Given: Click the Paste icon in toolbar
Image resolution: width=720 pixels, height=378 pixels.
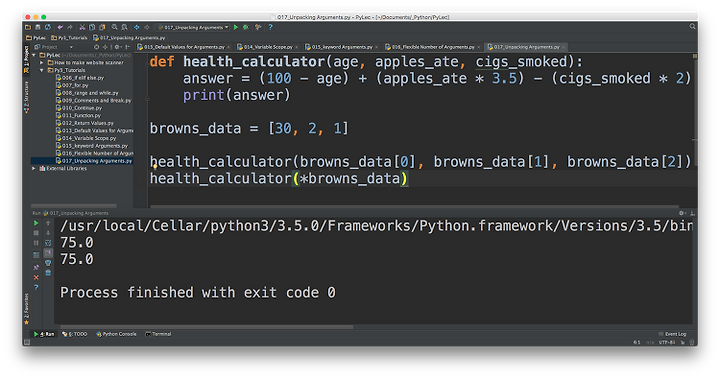Looking at the screenshot, I should point(102,27).
